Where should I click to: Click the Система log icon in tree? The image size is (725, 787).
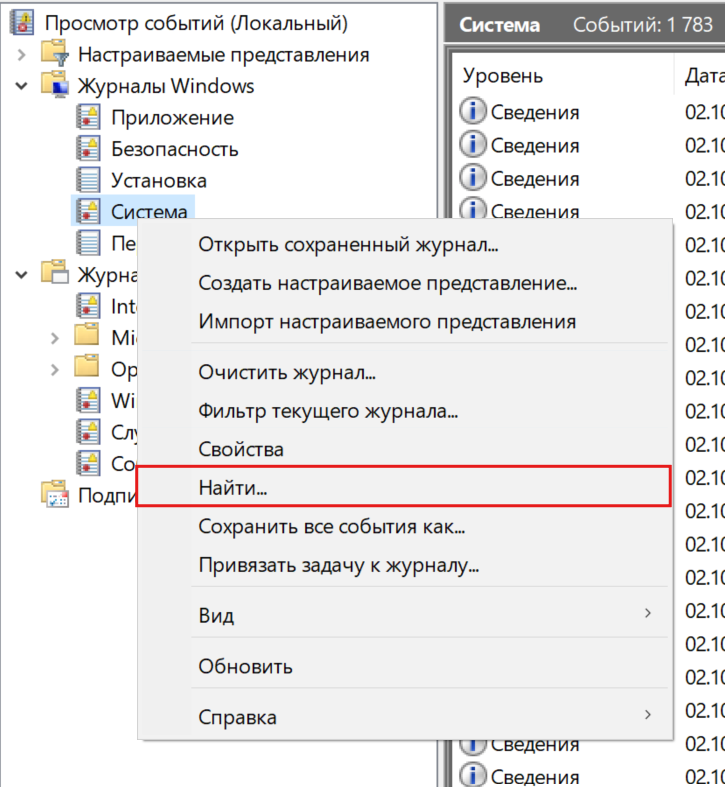pos(89,212)
